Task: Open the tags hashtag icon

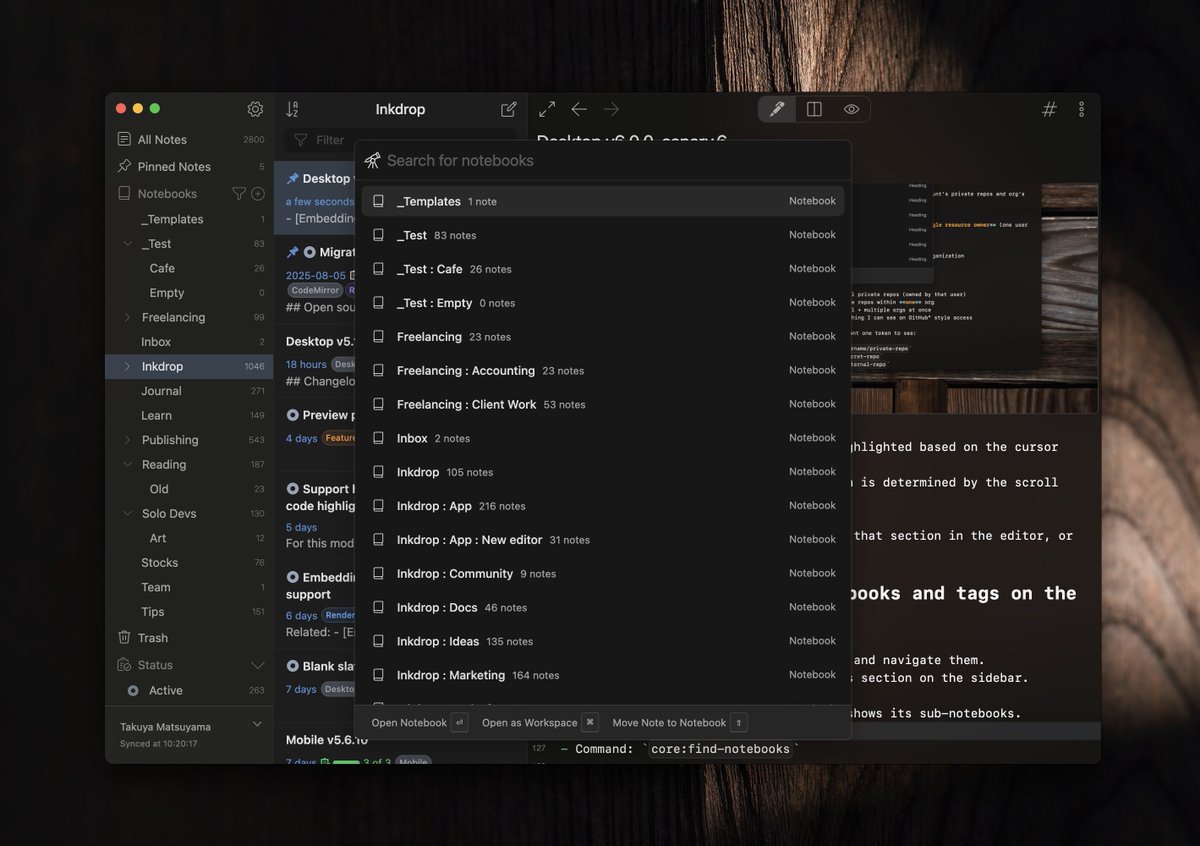Action: coord(1048,108)
